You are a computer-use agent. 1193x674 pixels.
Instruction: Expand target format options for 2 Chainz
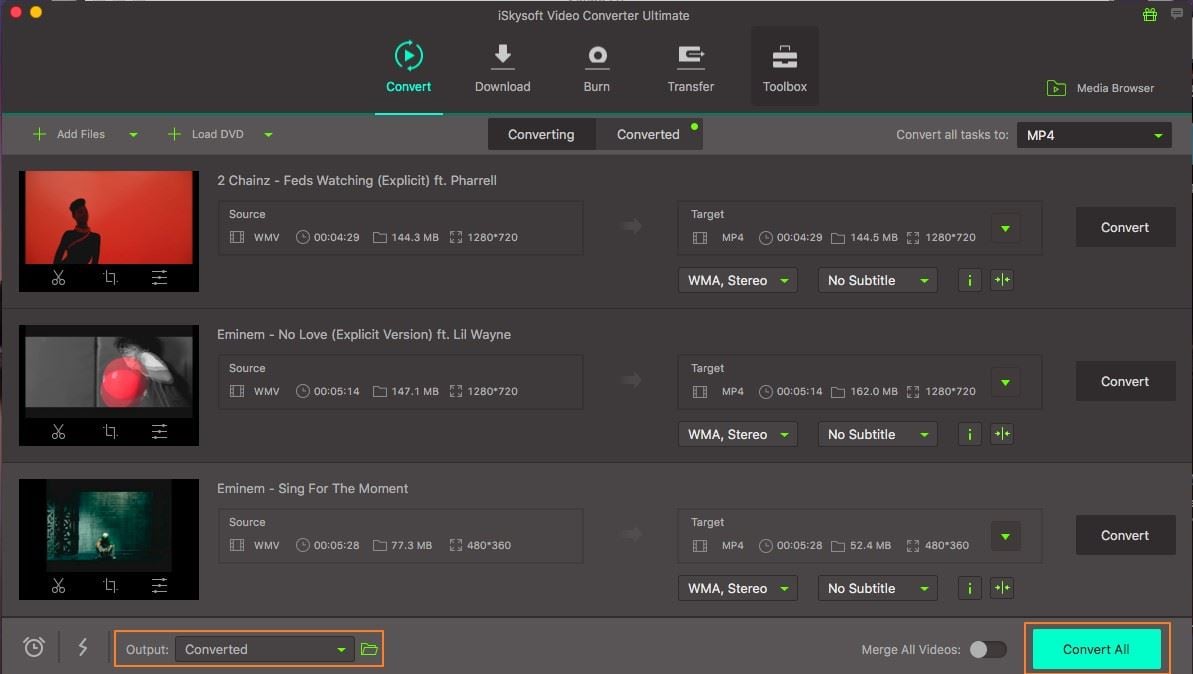[x=1006, y=228]
